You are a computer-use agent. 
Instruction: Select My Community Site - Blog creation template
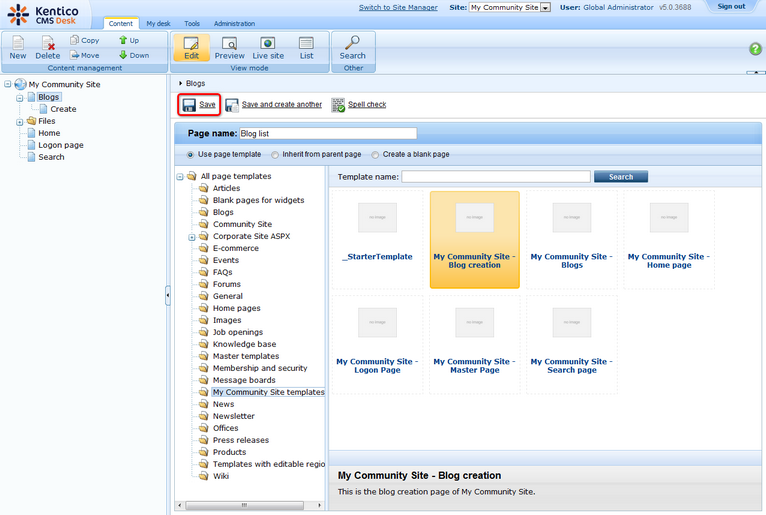click(x=474, y=239)
